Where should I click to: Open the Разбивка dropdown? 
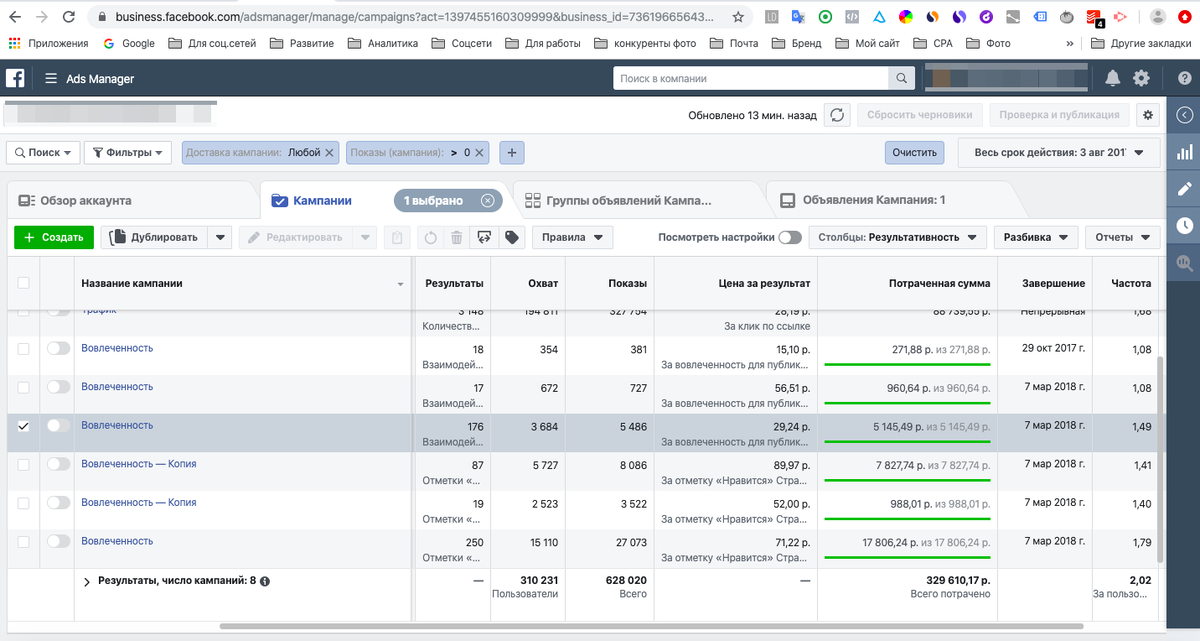(1036, 237)
